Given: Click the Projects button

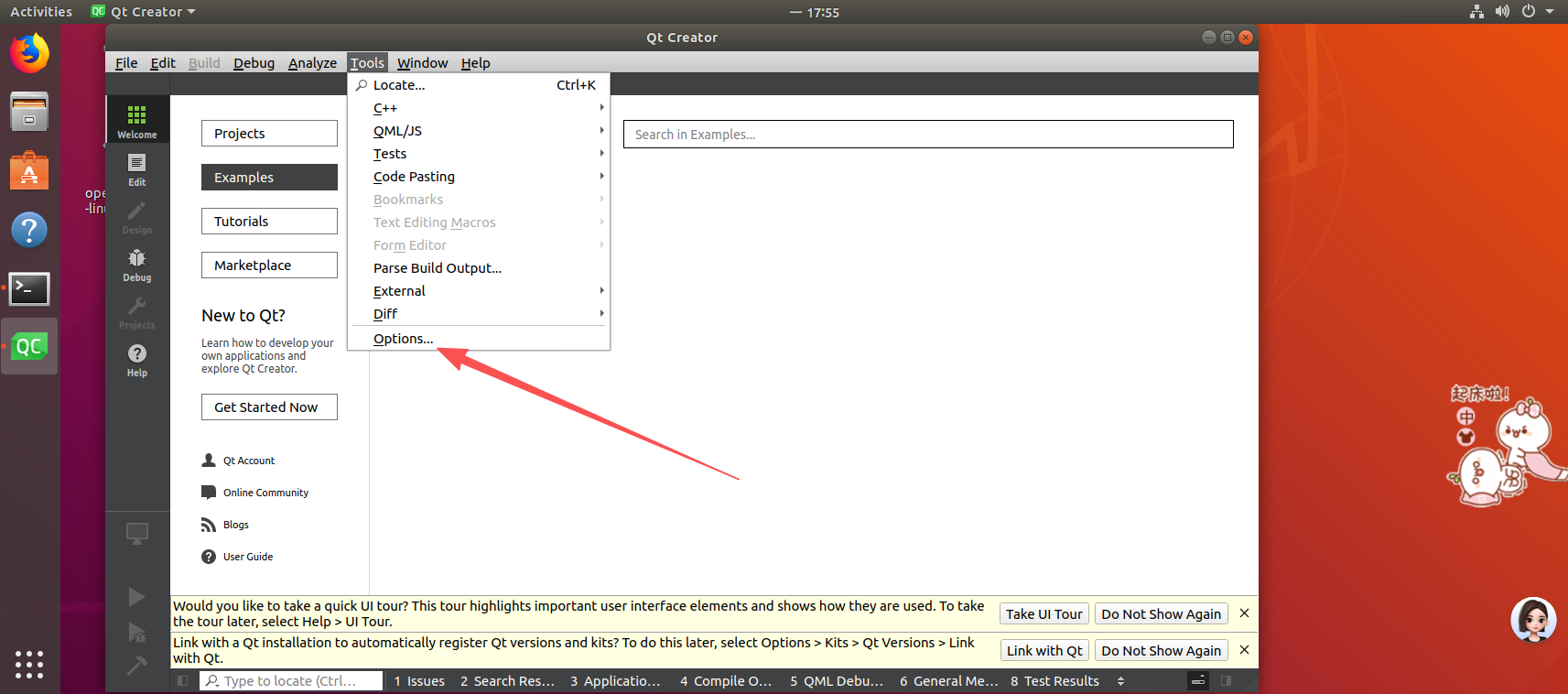Looking at the screenshot, I should (269, 134).
